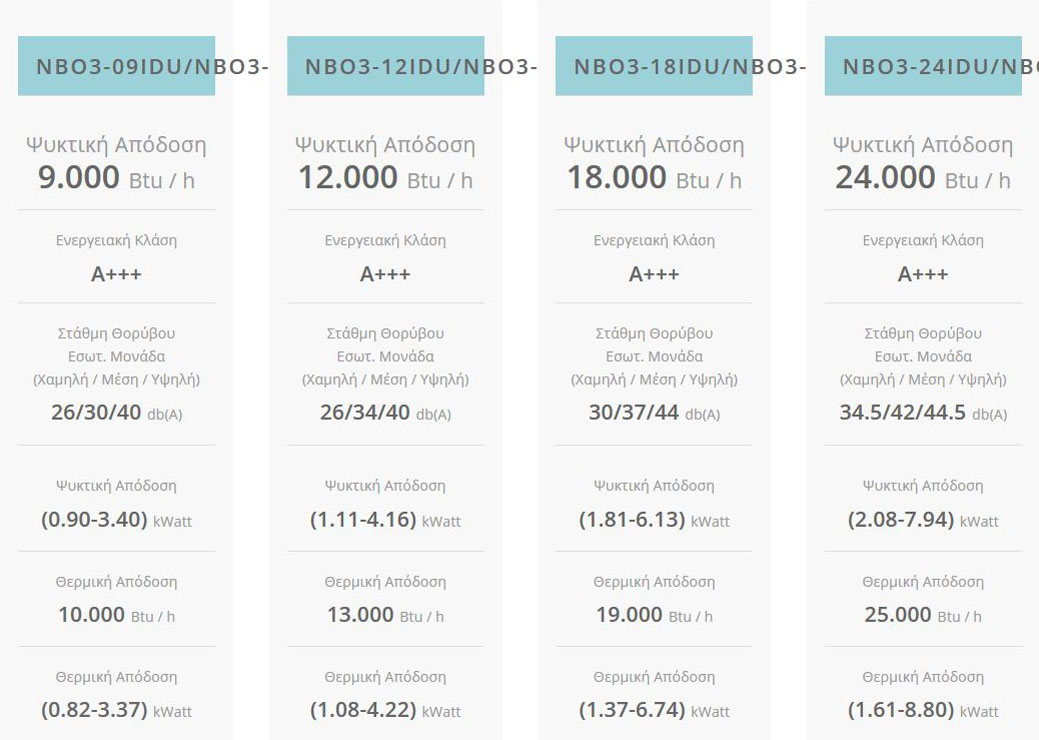Select the 34.5/42/44.5 db(A) noise level value
This screenshot has height=740, width=1039.
pyautogui.click(x=923, y=412)
